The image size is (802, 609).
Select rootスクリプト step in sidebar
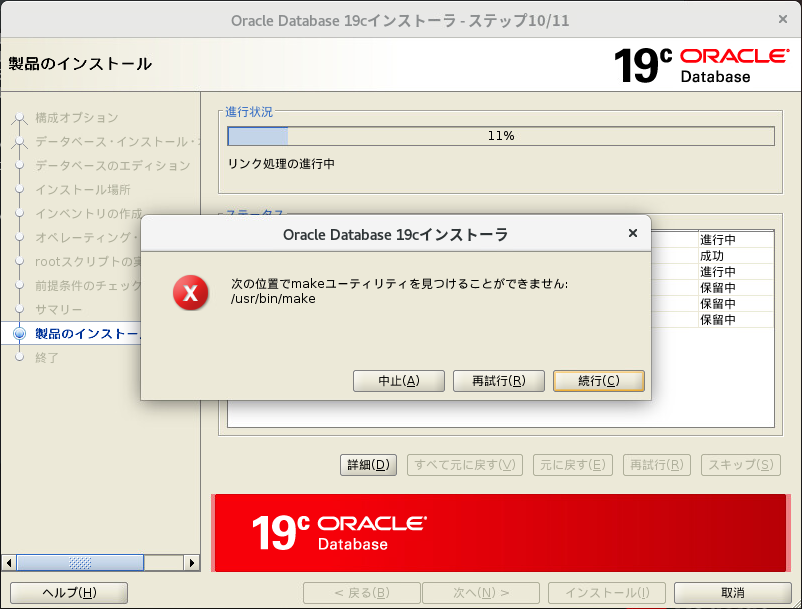pos(87,262)
